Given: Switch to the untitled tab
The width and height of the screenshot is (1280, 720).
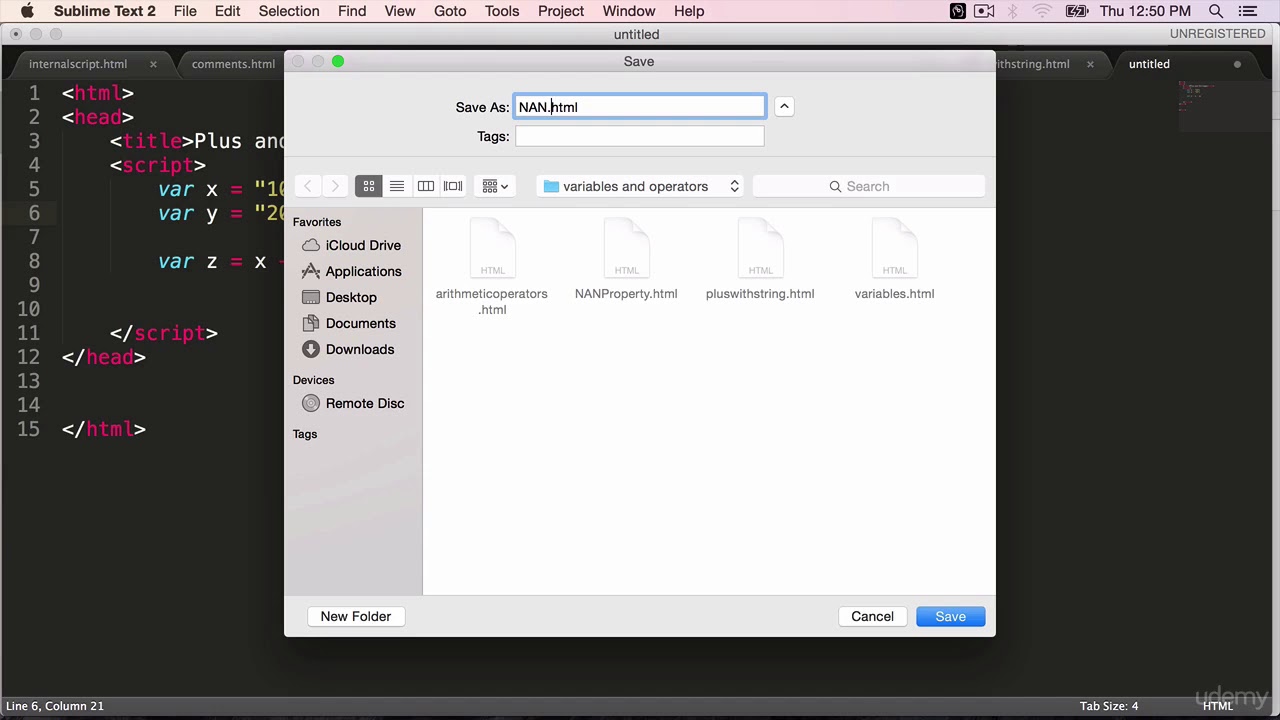Looking at the screenshot, I should (1149, 64).
